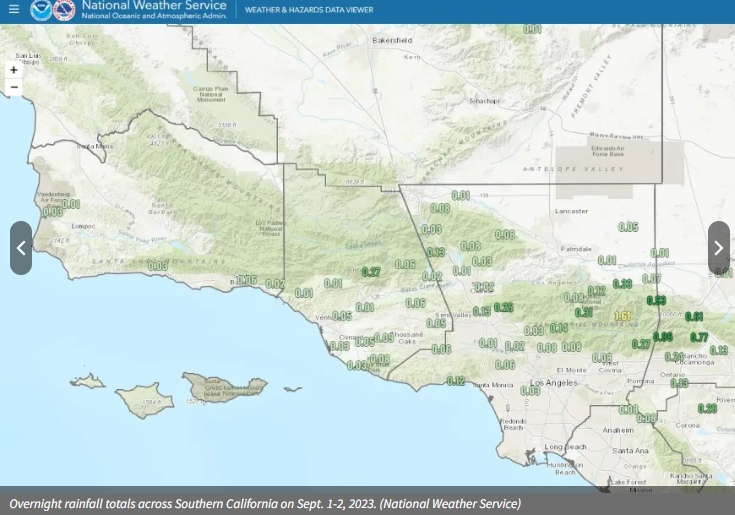The image size is (735, 515).
Task: Select the Long Beach map label
Action: [565, 447]
